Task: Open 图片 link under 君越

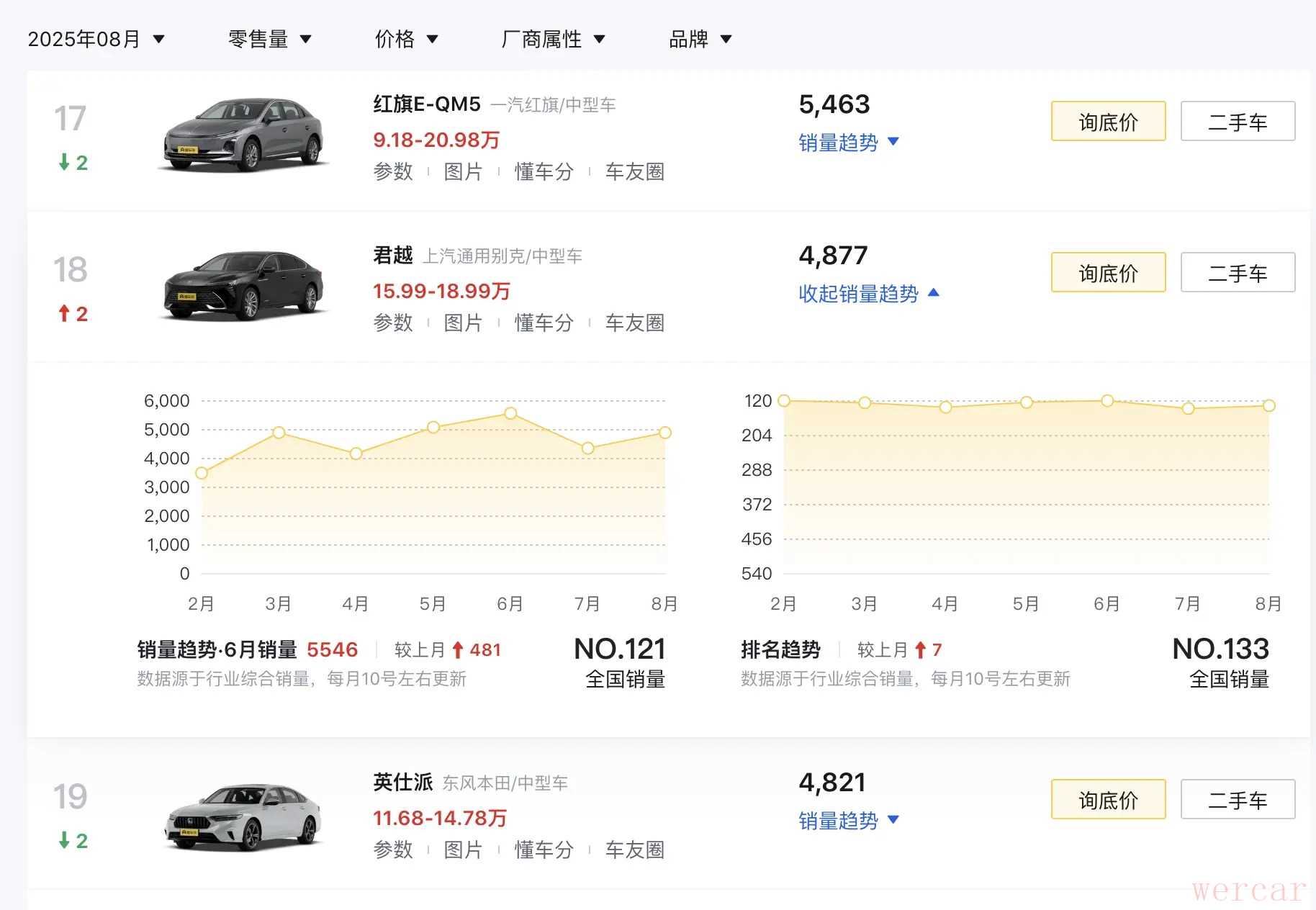Action: 463,323
